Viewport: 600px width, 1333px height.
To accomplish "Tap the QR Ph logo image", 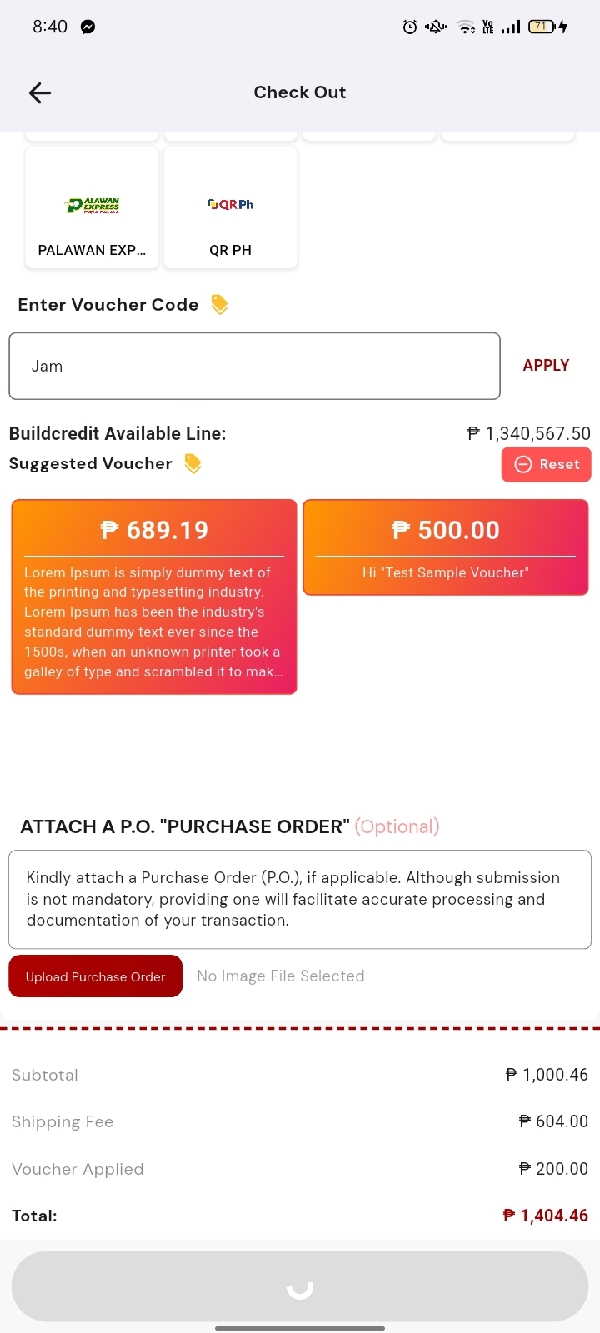I will 231,204.
